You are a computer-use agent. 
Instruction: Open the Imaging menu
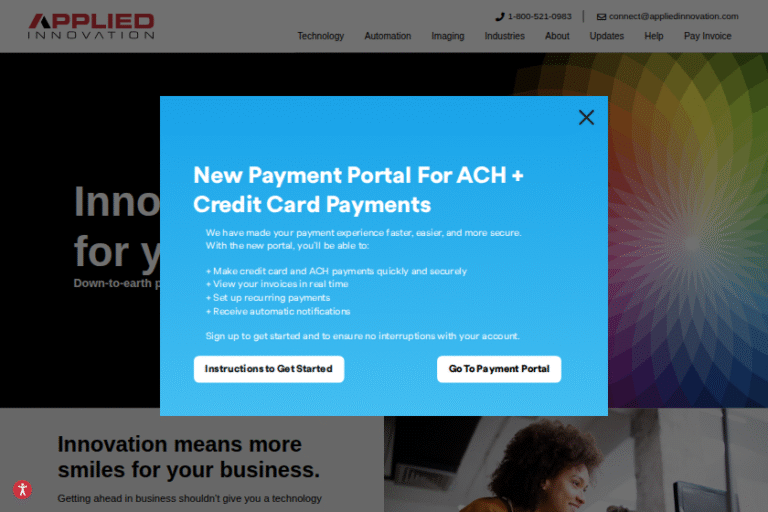coord(448,36)
